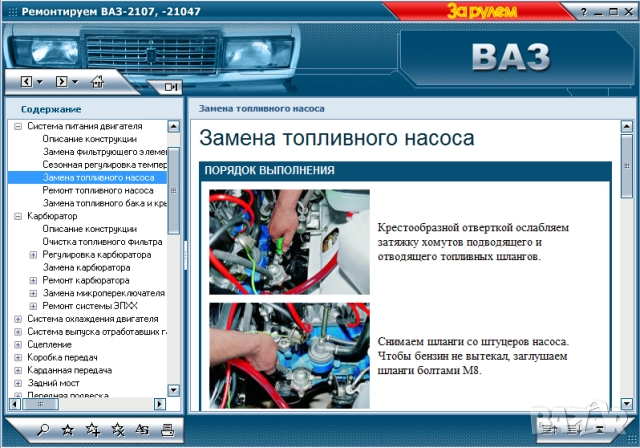Screen dimensions: 640x448
Task: Click Регулировка карбюратора tree label
Action: tap(97, 255)
